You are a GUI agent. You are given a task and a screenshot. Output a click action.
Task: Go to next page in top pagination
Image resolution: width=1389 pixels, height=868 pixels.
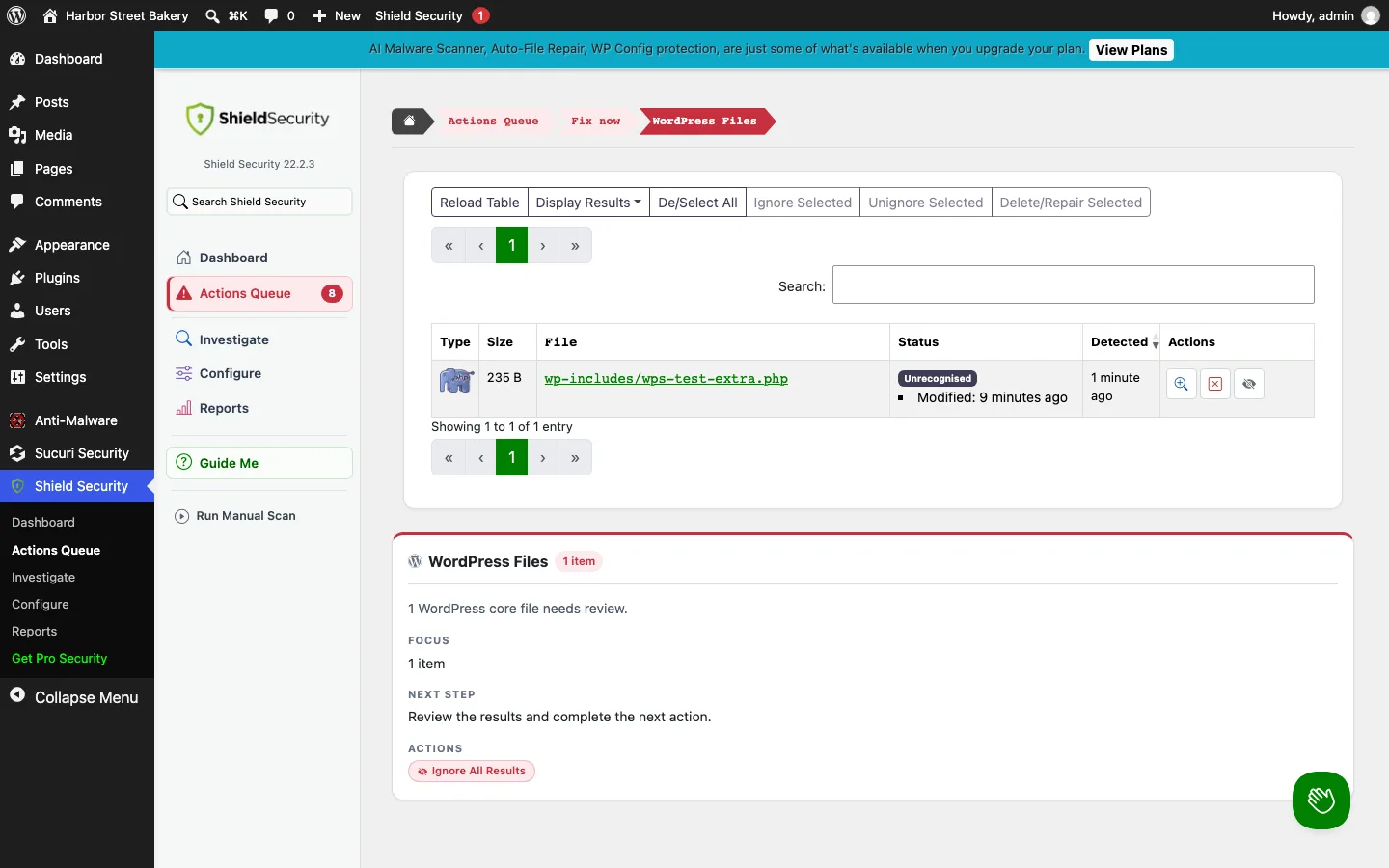pos(543,246)
